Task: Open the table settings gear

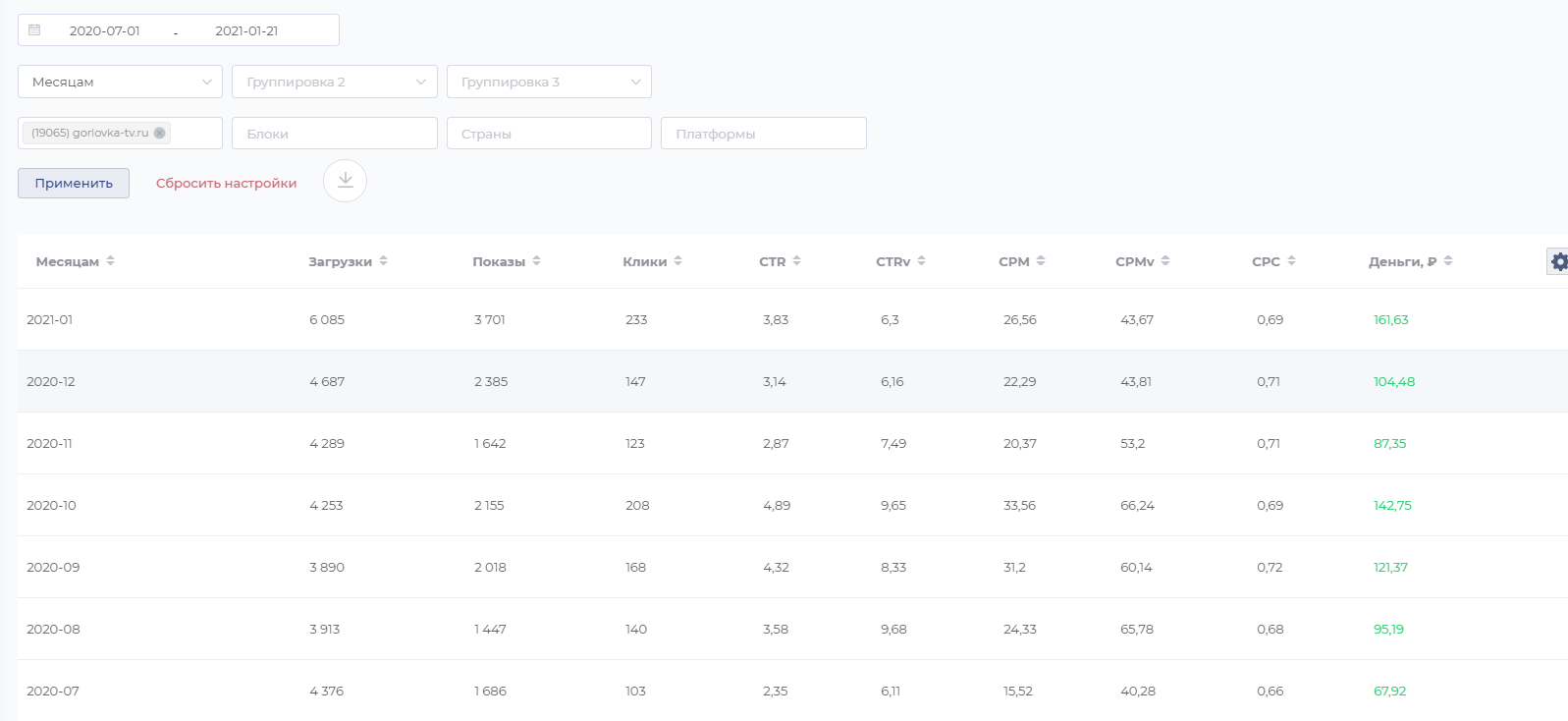Action: pyautogui.click(x=1558, y=261)
